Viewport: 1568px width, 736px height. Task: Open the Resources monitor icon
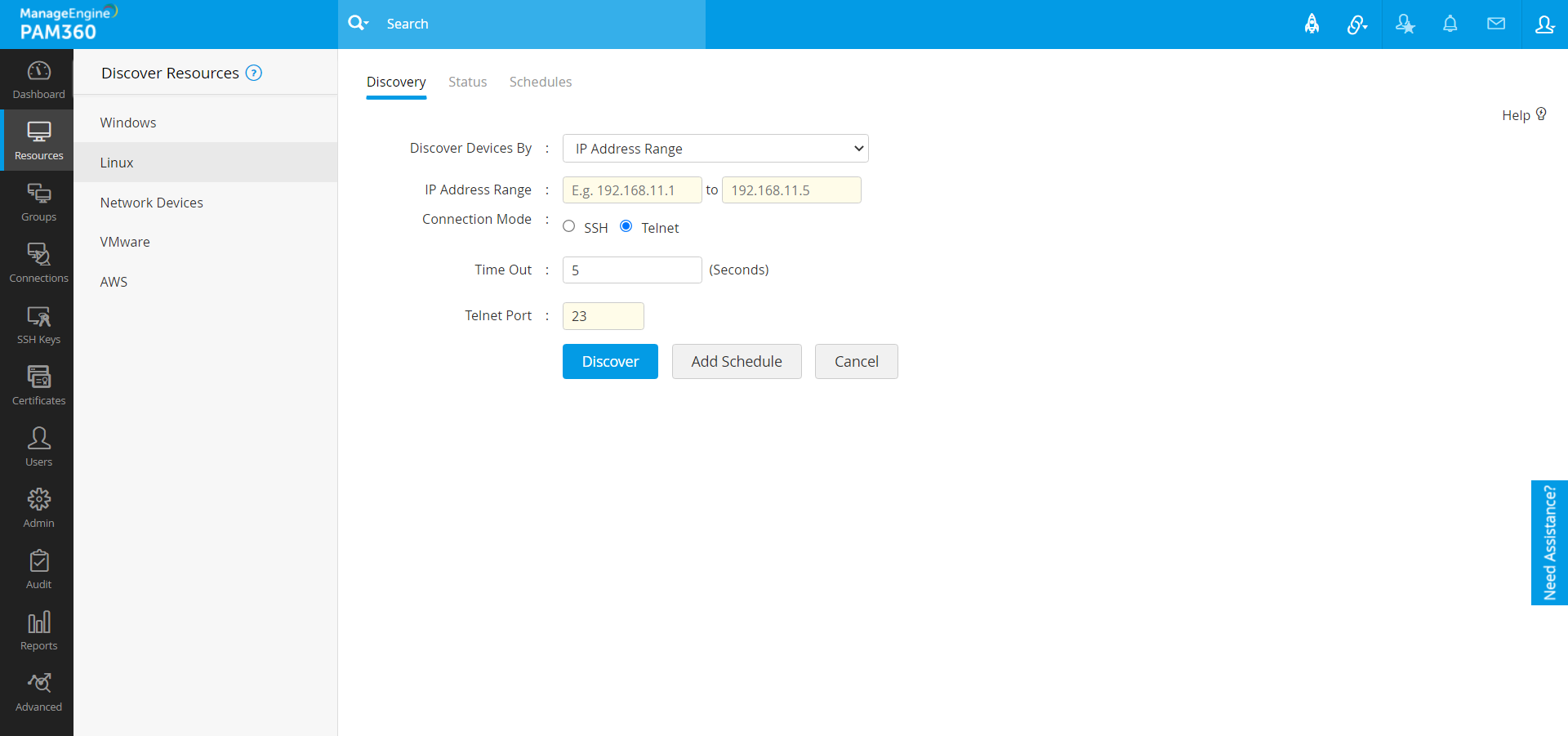pyautogui.click(x=38, y=132)
